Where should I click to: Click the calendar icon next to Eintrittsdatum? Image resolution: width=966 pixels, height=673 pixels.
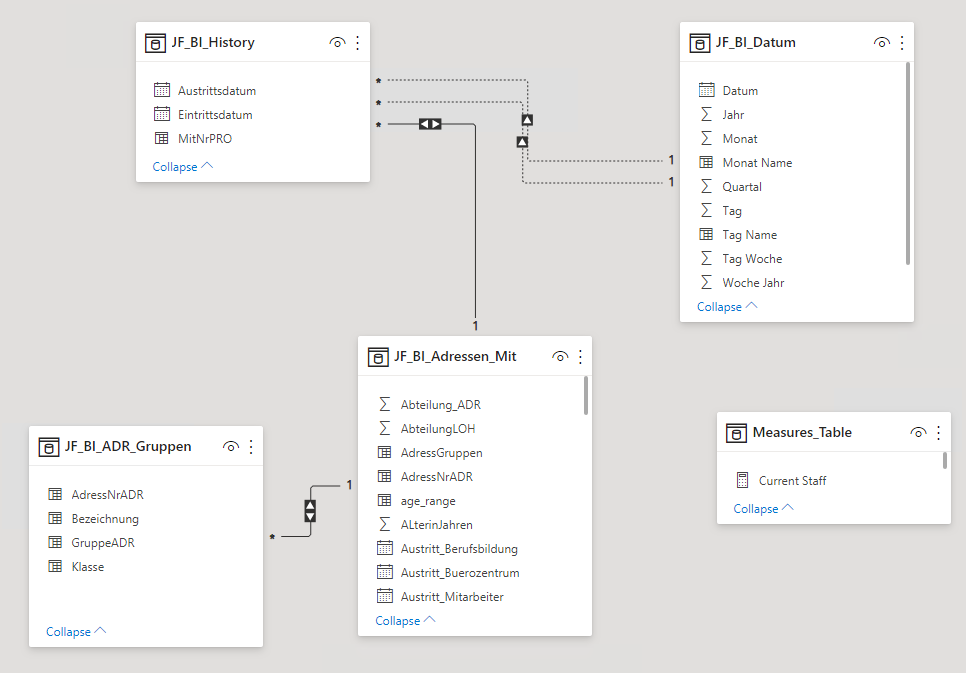[x=161, y=114]
